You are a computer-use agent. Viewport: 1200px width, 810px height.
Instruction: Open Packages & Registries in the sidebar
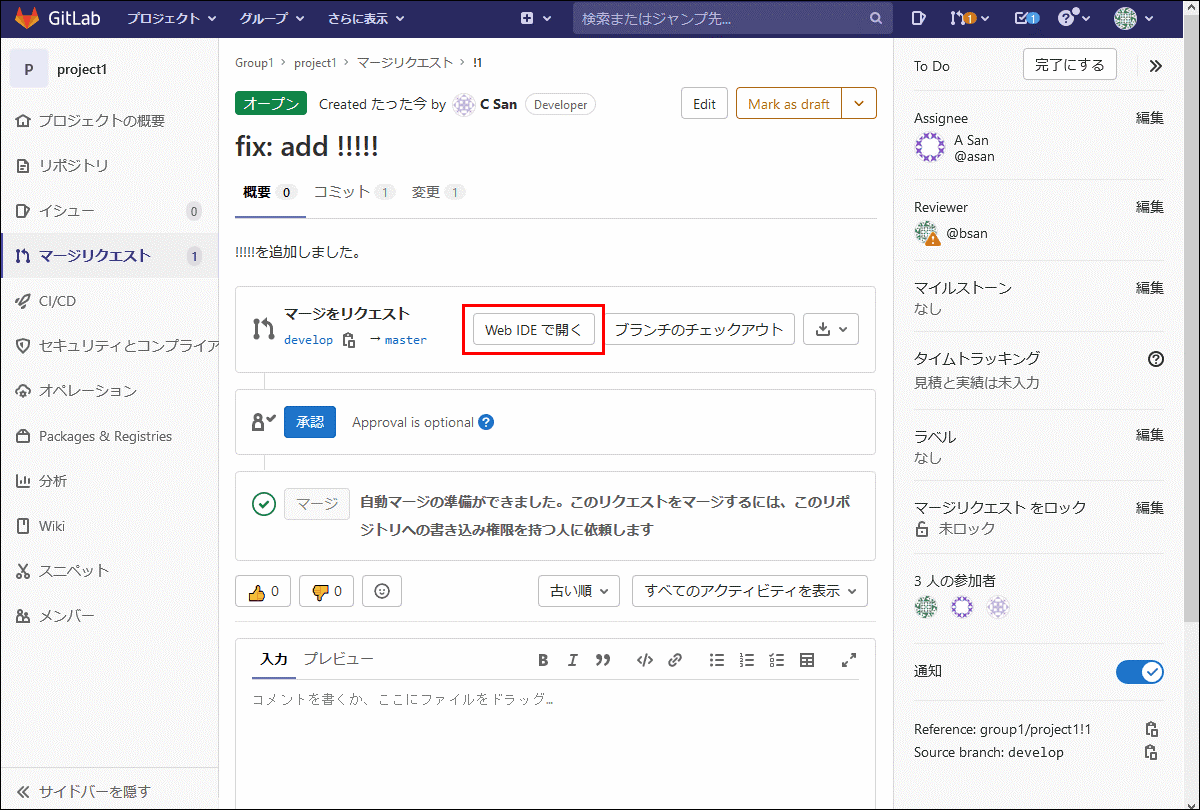click(109, 436)
